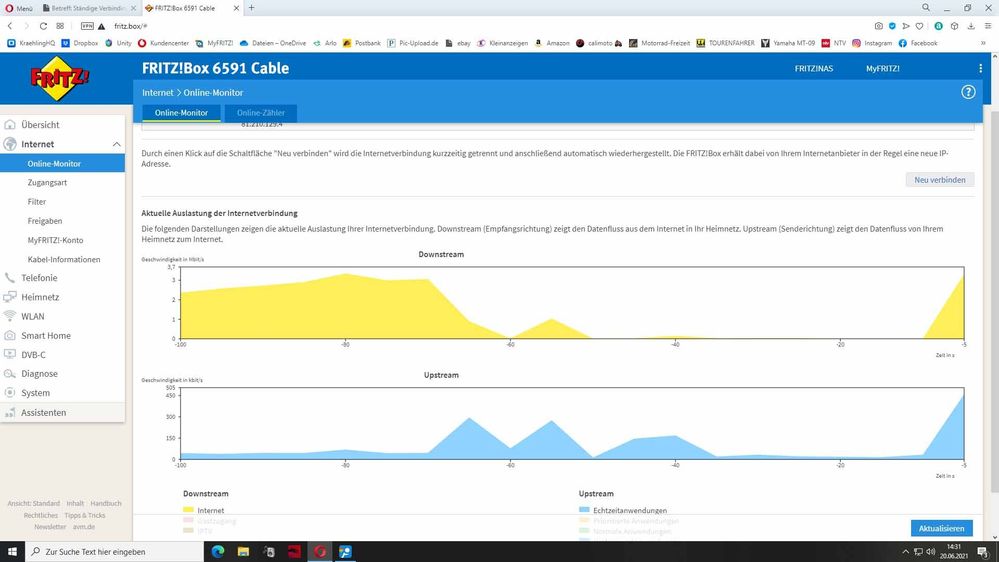Click the yellow Internet legend swatch
Image resolution: width=999 pixels, height=562 pixels.
tap(188, 510)
